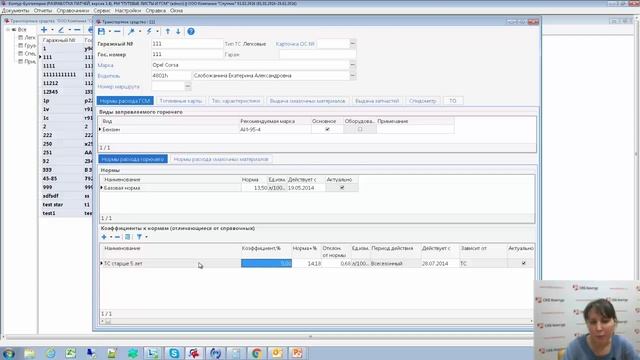Open the Карточка ОС № selector button
The image size is (640, 360).
(353, 43)
